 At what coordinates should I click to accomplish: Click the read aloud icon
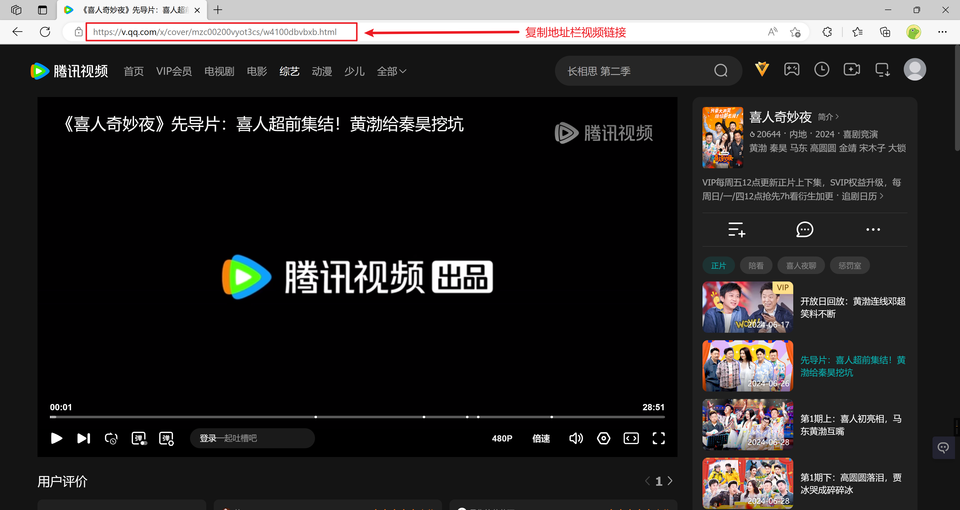click(x=773, y=32)
